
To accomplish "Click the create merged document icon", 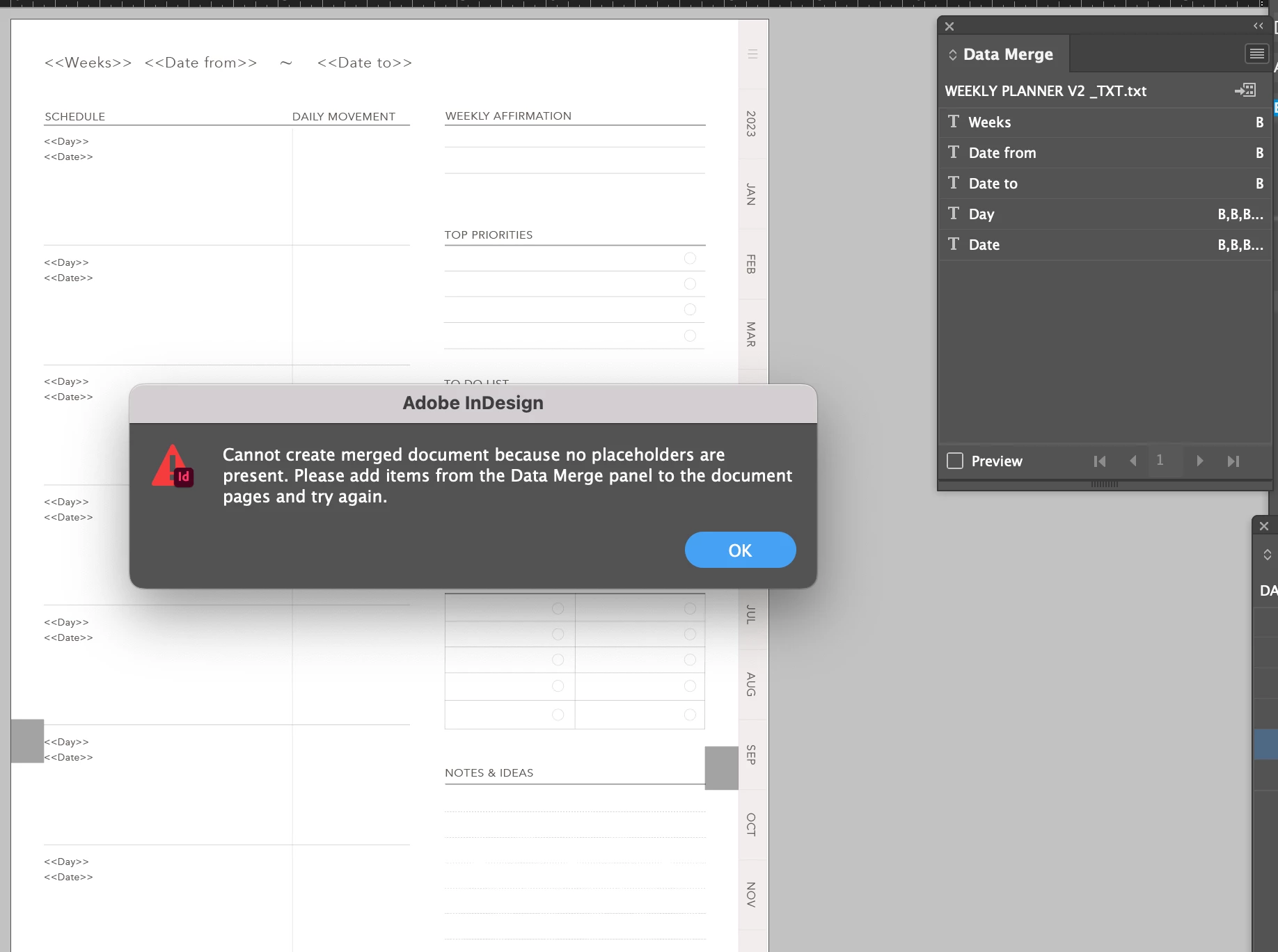I will [1245, 90].
